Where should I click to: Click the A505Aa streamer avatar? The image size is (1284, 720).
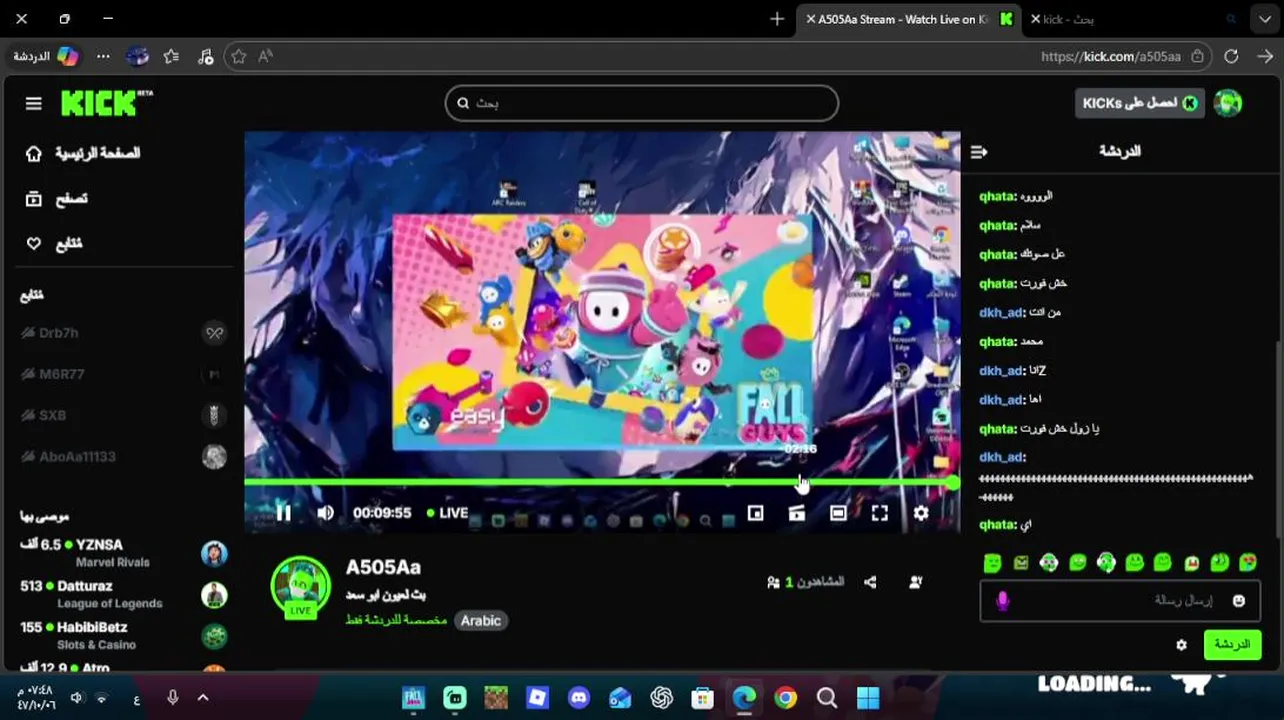pos(300,586)
